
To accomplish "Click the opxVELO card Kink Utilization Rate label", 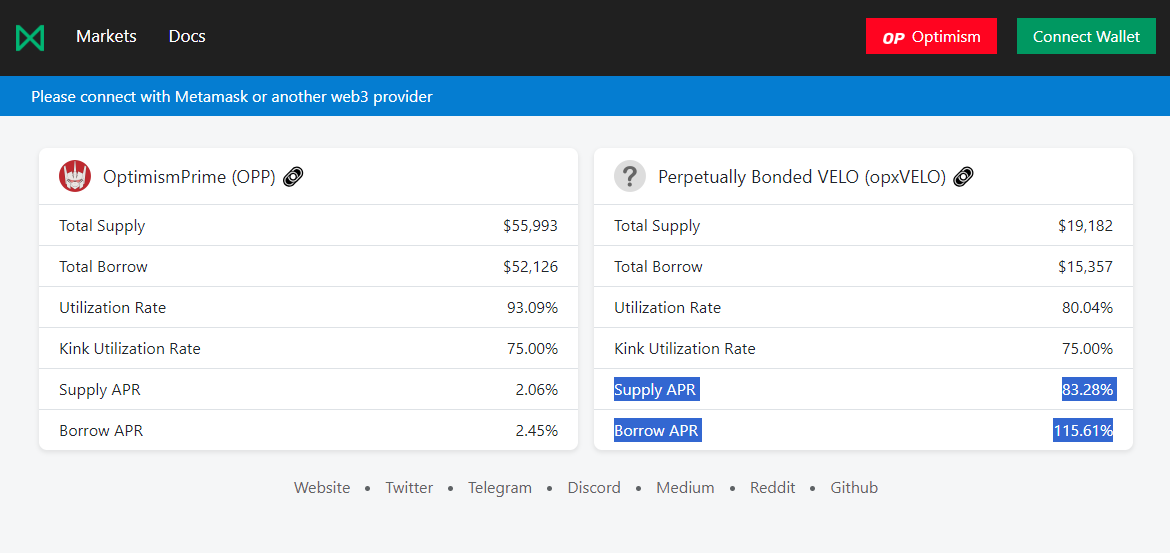I will [x=685, y=349].
